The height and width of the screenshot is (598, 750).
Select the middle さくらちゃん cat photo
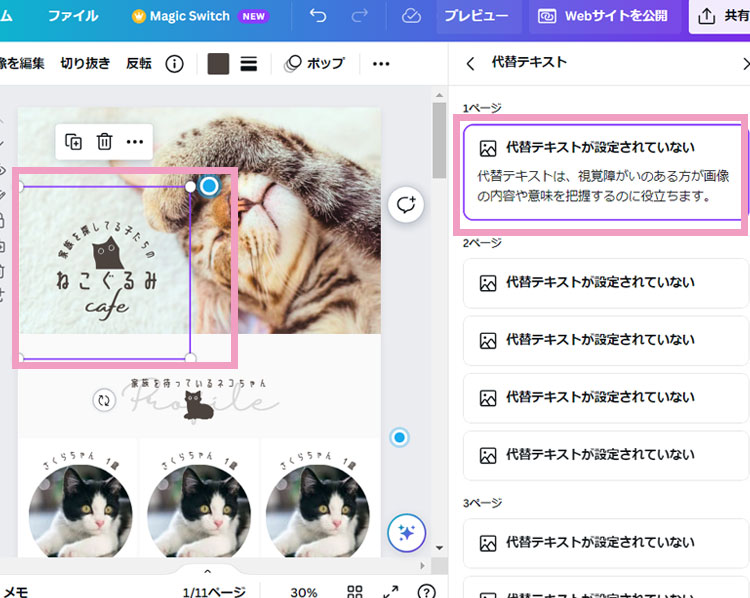[x=199, y=511]
